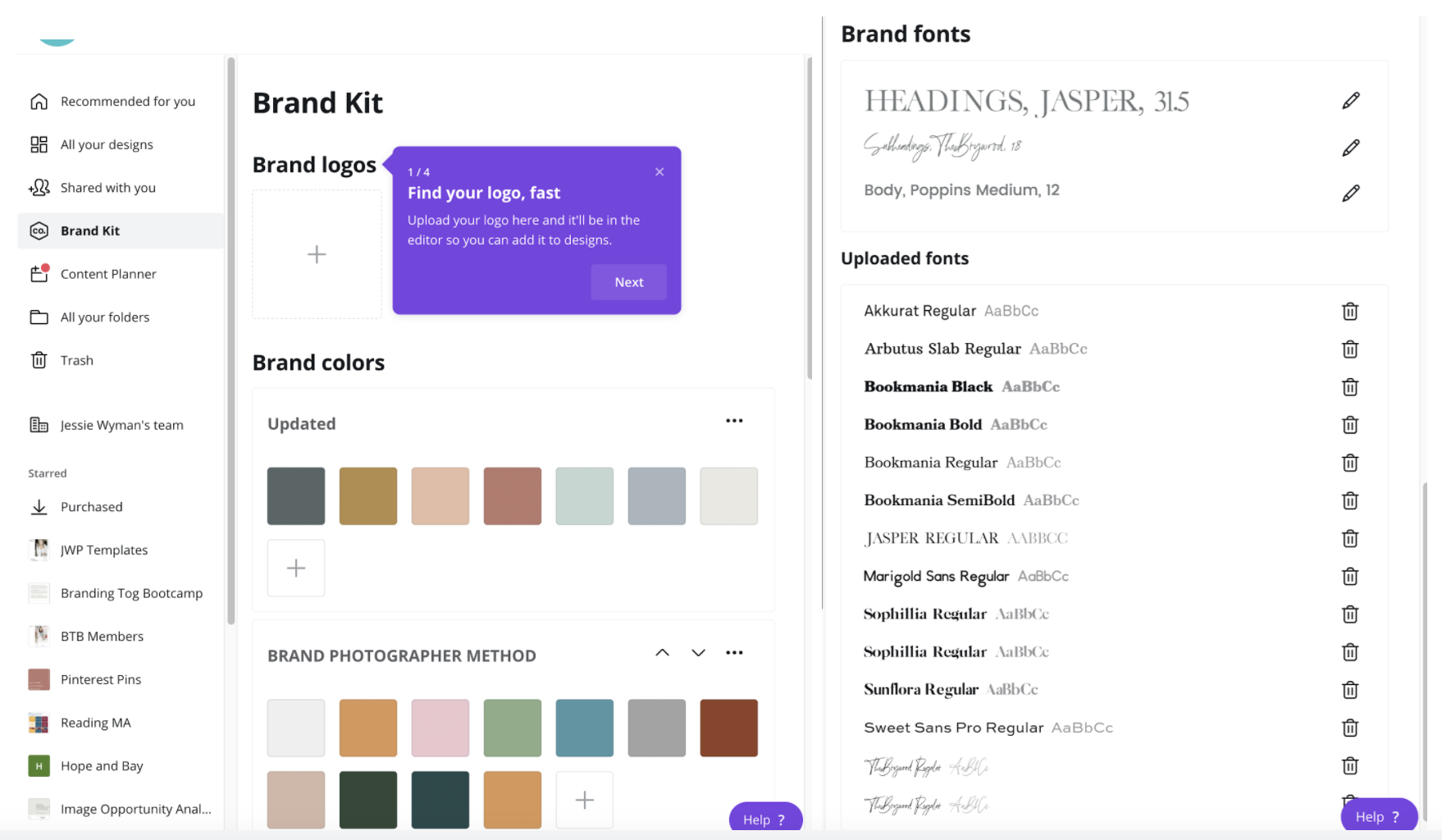The height and width of the screenshot is (840, 1442).
Task: Delete the Sunflora Regular font
Action: click(x=1349, y=690)
